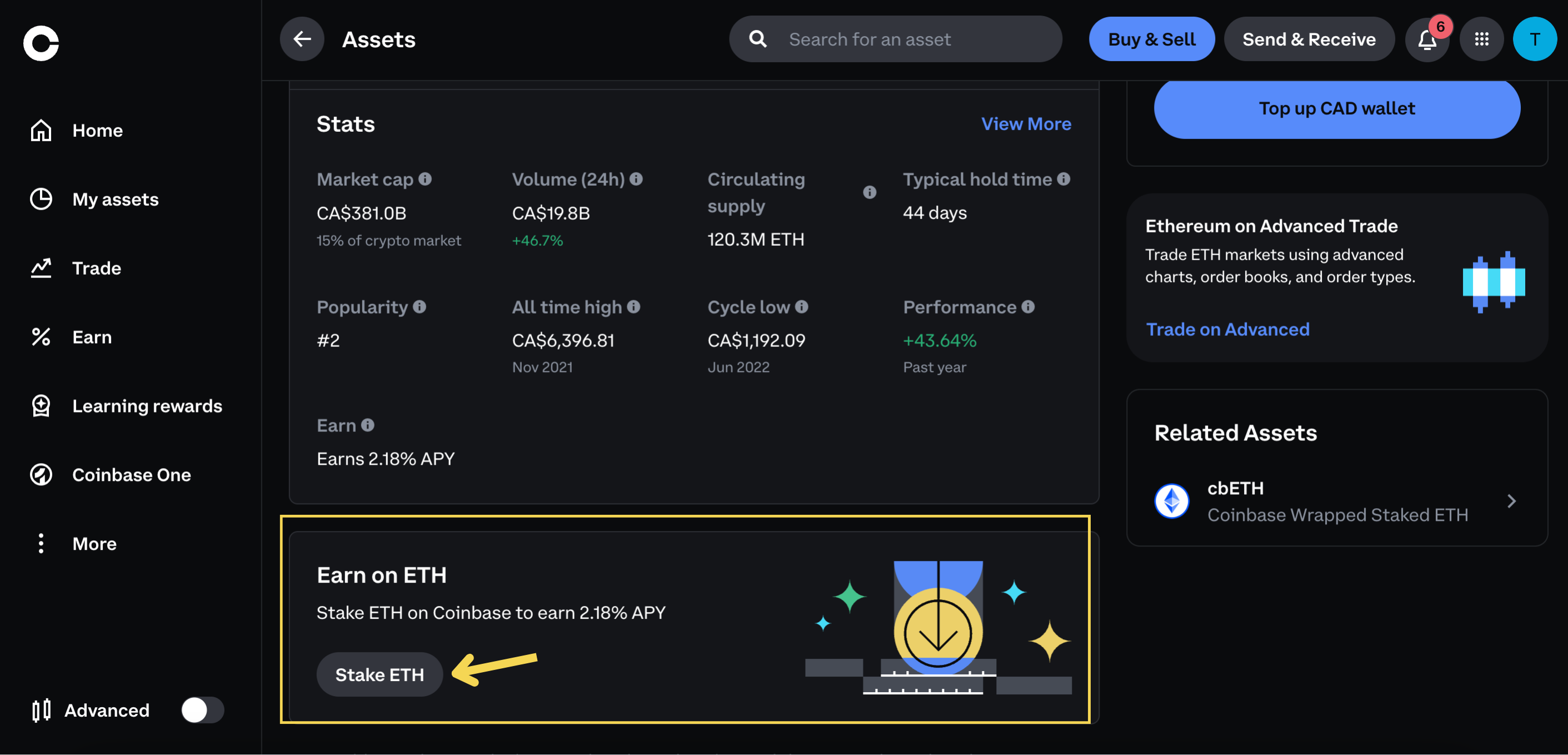Click Ethereum on Advanced Trade heading
Screen dimensions: 1568x755
coord(1271,226)
